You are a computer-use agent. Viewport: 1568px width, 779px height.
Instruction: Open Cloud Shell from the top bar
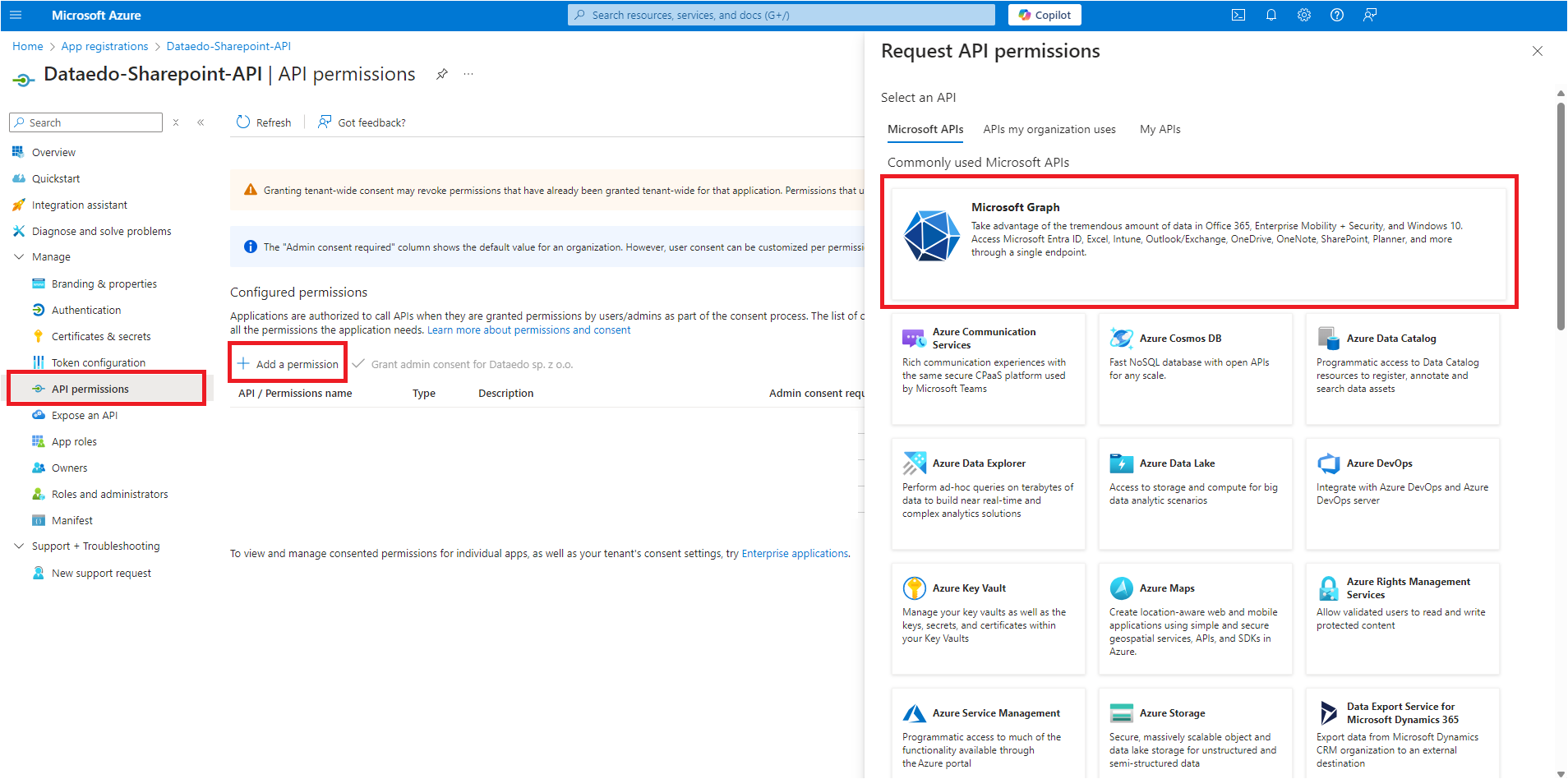pyautogui.click(x=1238, y=15)
